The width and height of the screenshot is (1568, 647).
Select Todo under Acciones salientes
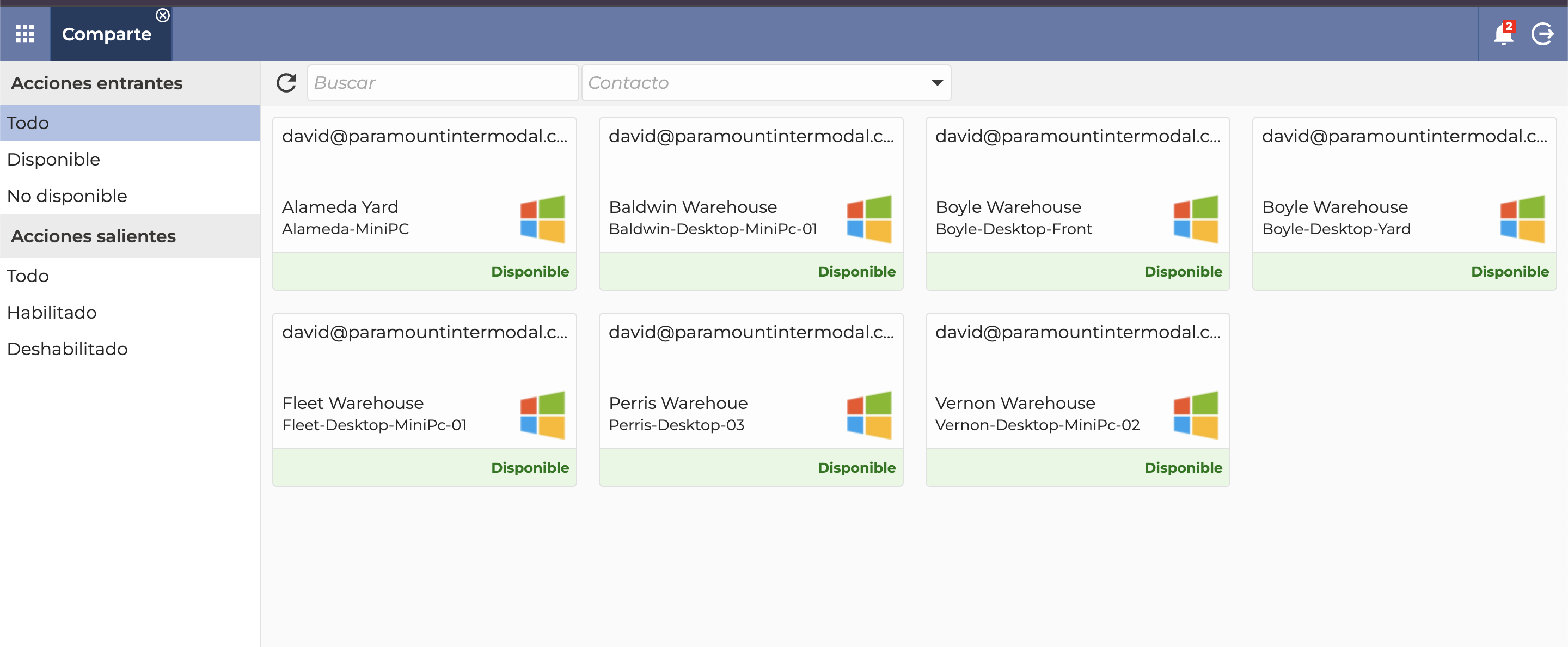pos(130,276)
